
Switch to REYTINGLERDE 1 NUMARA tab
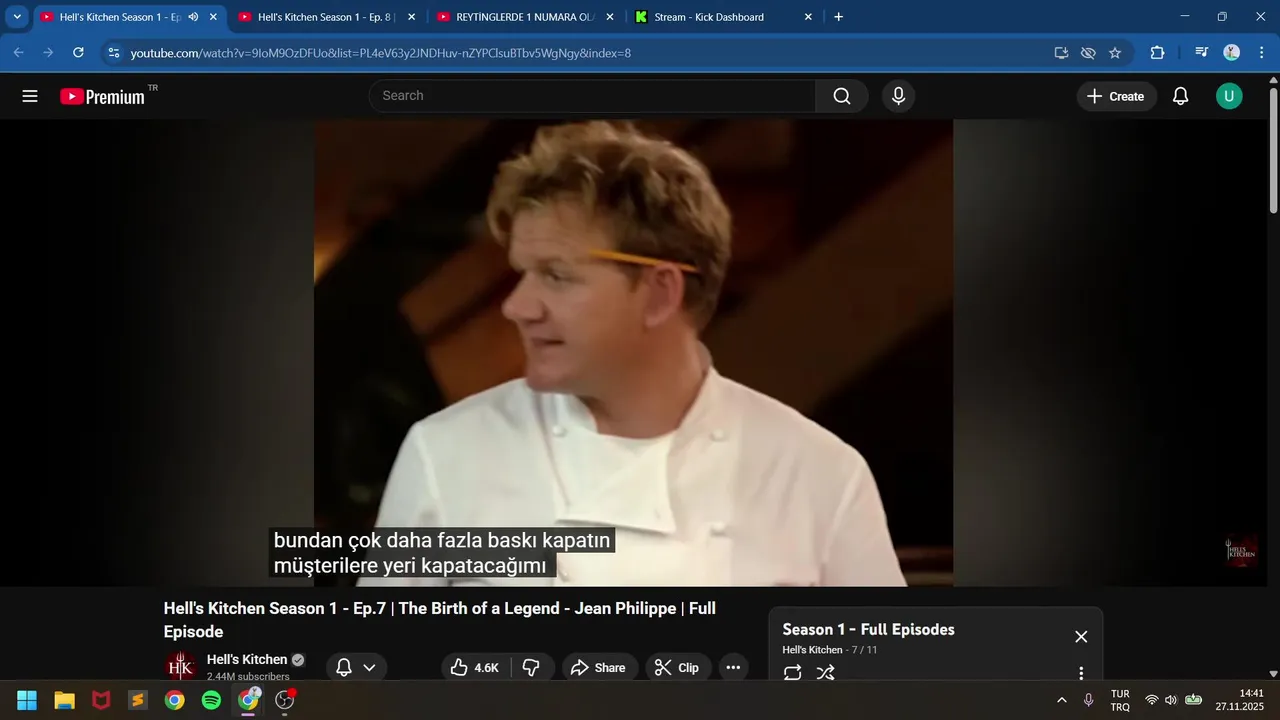(x=525, y=17)
